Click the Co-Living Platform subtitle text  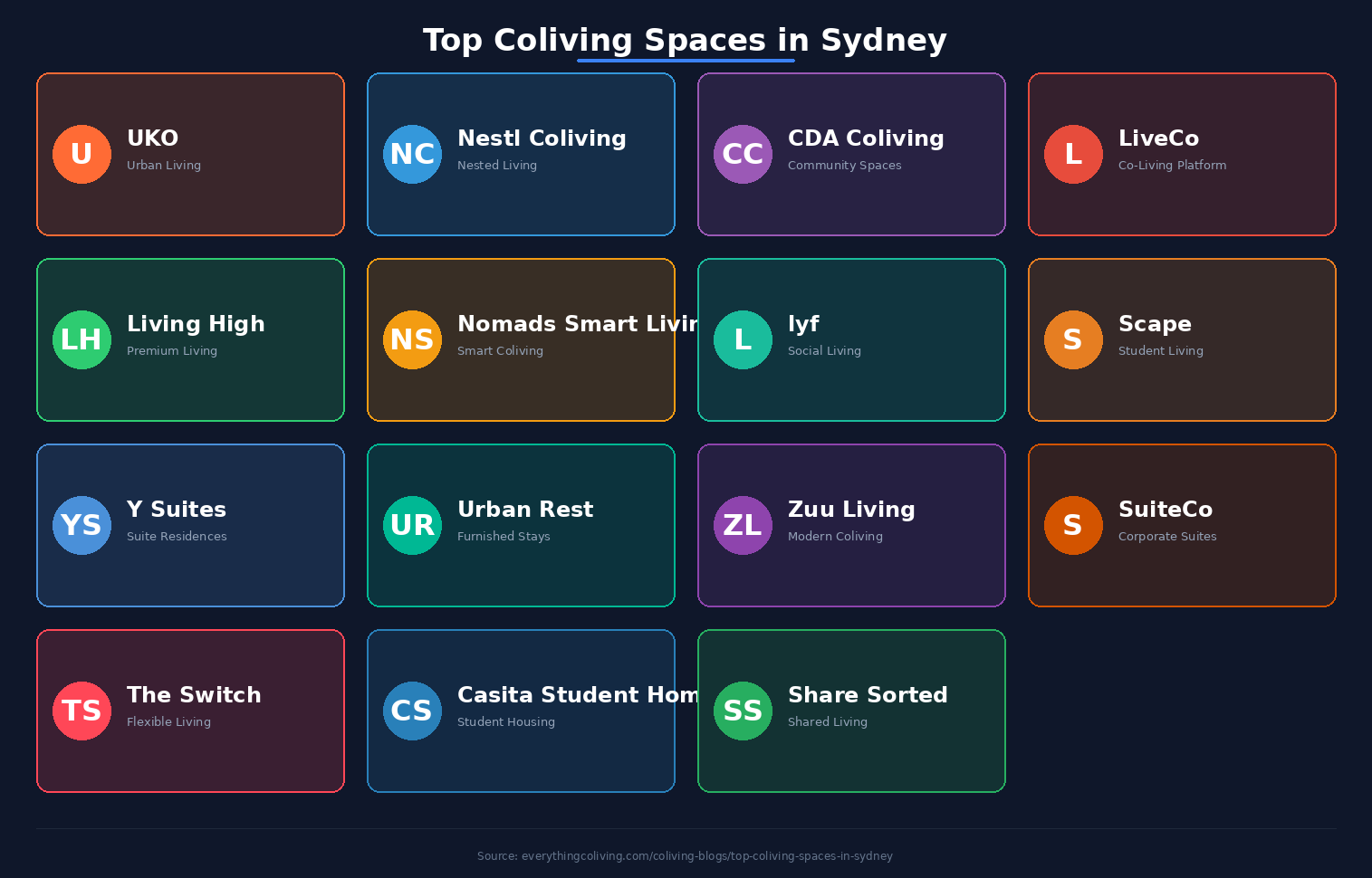pyautogui.click(x=1172, y=166)
